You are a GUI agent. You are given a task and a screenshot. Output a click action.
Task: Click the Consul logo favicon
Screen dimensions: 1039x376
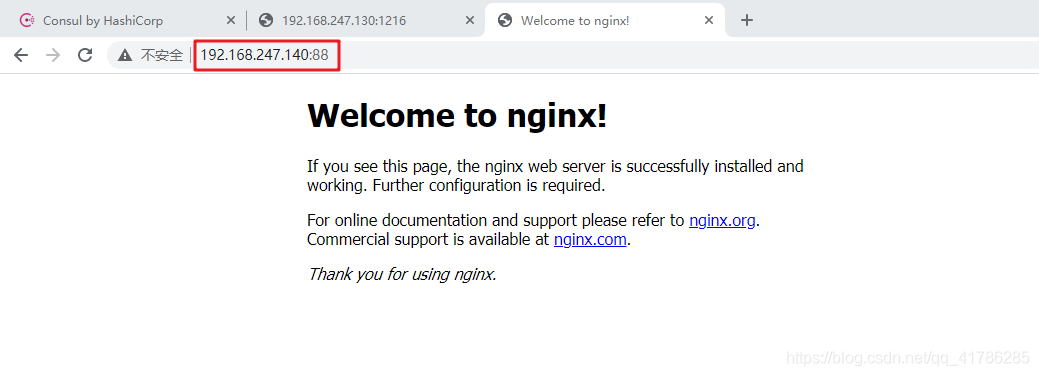[27, 21]
